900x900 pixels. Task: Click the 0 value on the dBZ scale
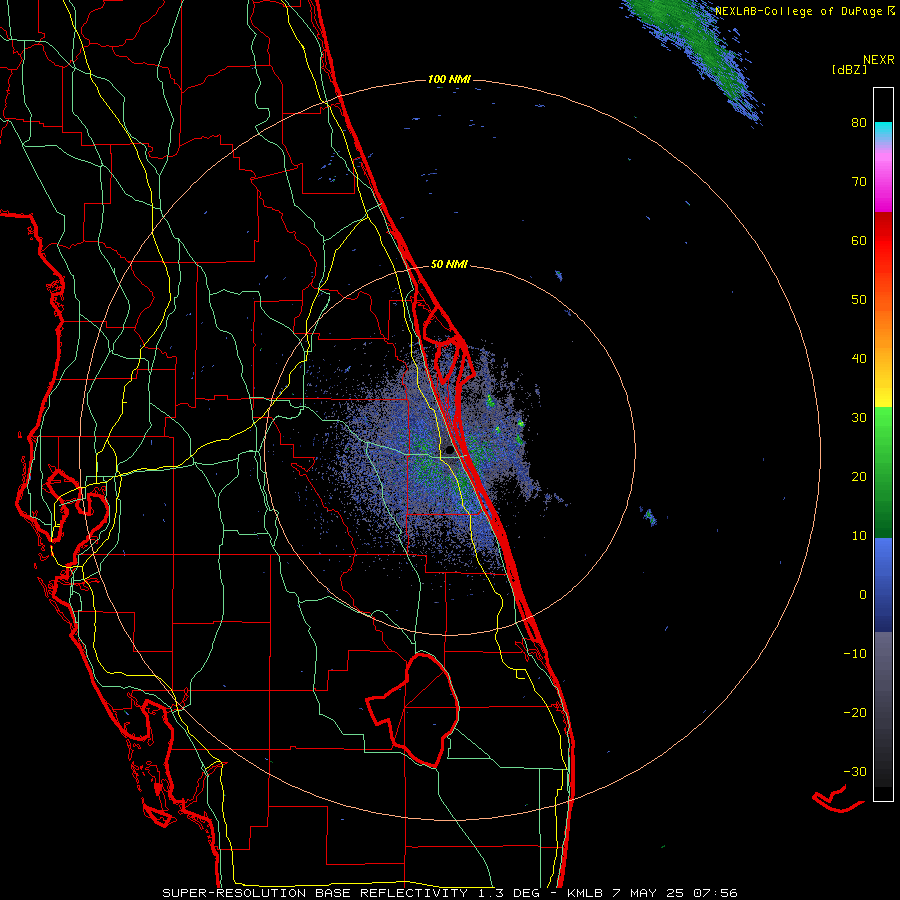click(x=863, y=595)
